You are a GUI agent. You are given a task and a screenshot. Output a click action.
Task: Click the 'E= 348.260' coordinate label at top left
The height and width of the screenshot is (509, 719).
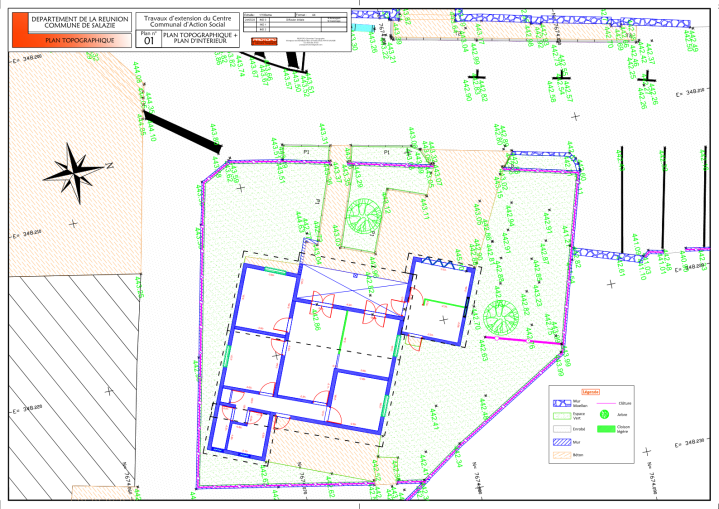(27, 58)
